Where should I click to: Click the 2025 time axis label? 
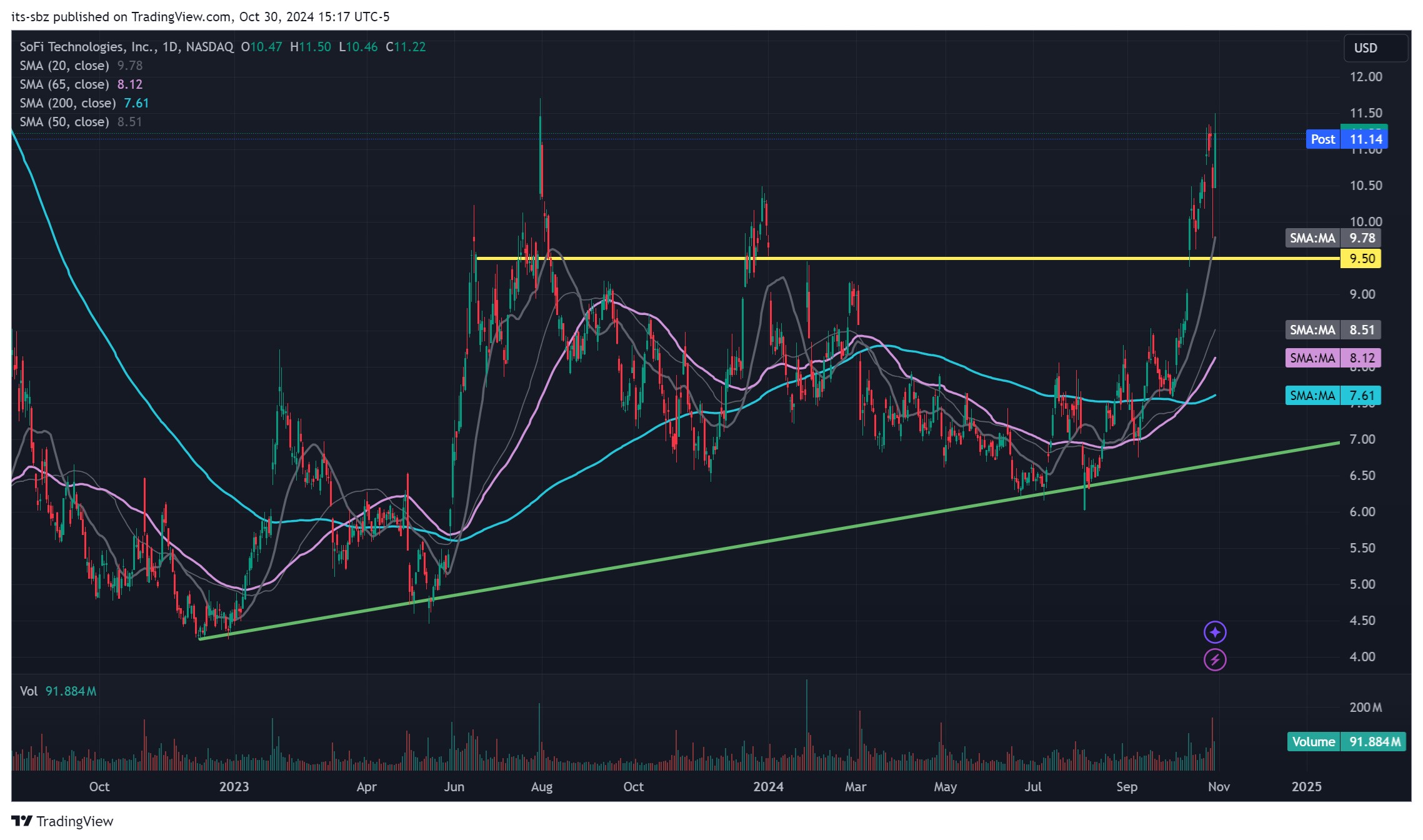(x=1306, y=787)
